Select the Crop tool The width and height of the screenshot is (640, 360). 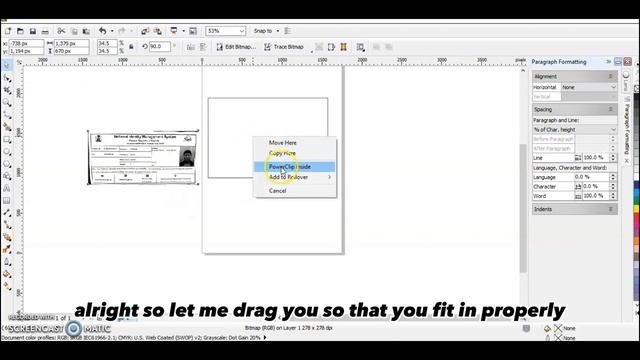[x=7, y=90]
